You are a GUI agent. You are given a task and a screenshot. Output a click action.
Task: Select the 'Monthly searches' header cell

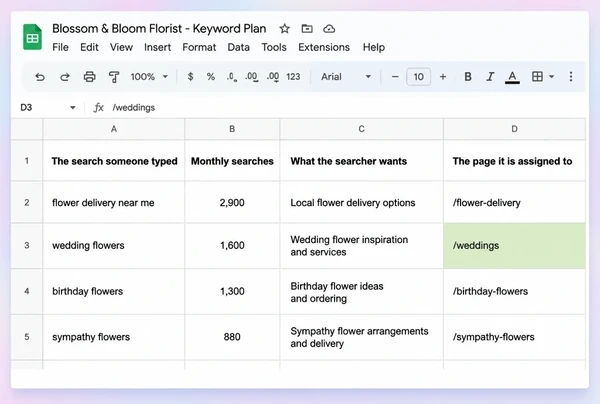pos(232,161)
